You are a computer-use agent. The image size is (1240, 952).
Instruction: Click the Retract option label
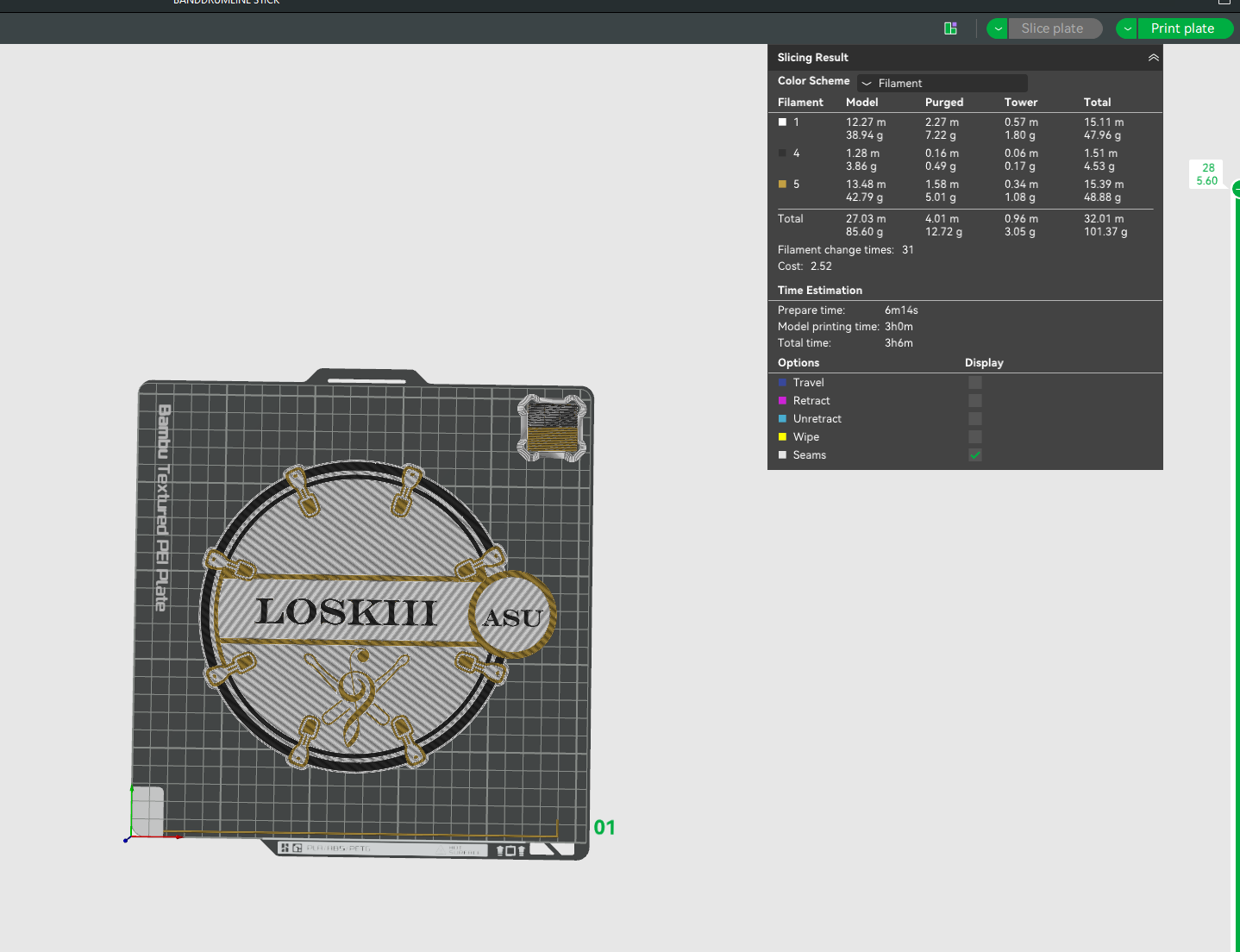(x=811, y=401)
